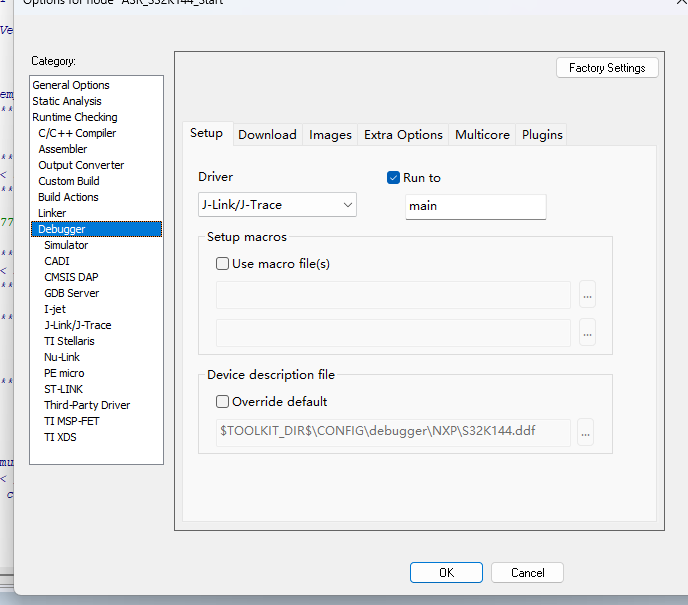
Task: Click second macro file path field
Action: pyautogui.click(x=393, y=333)
